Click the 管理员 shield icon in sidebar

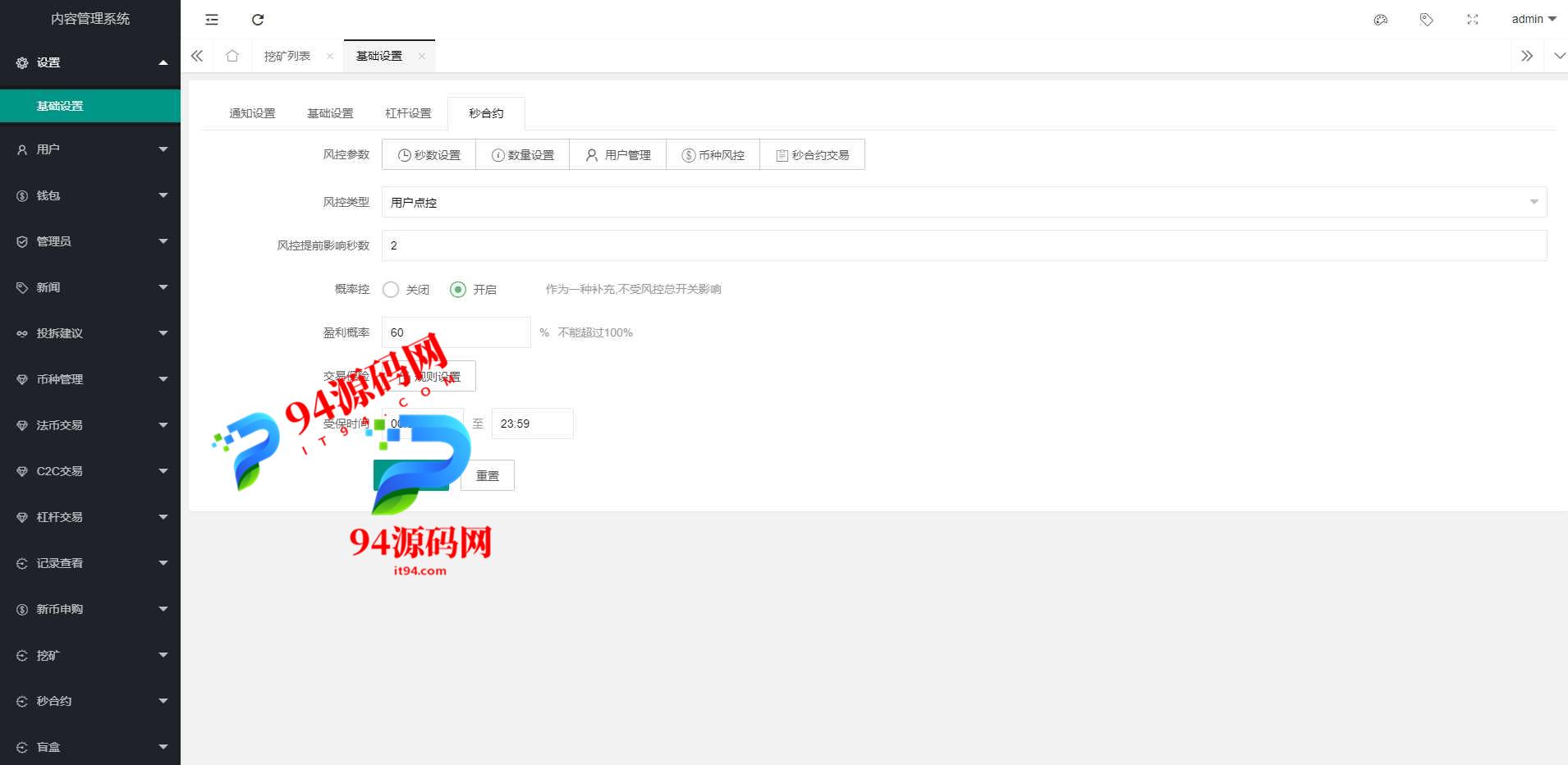[x=22, y=241]
